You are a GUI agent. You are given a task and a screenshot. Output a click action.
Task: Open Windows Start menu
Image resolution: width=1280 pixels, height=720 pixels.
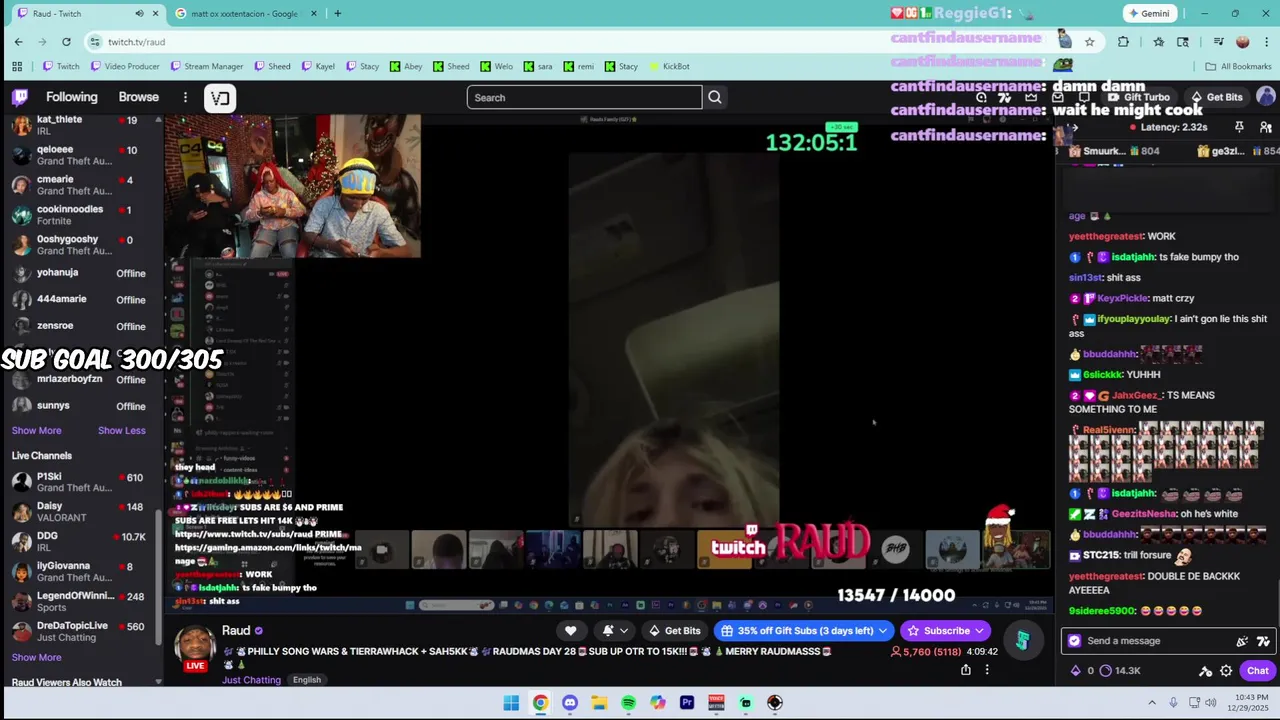511,703
